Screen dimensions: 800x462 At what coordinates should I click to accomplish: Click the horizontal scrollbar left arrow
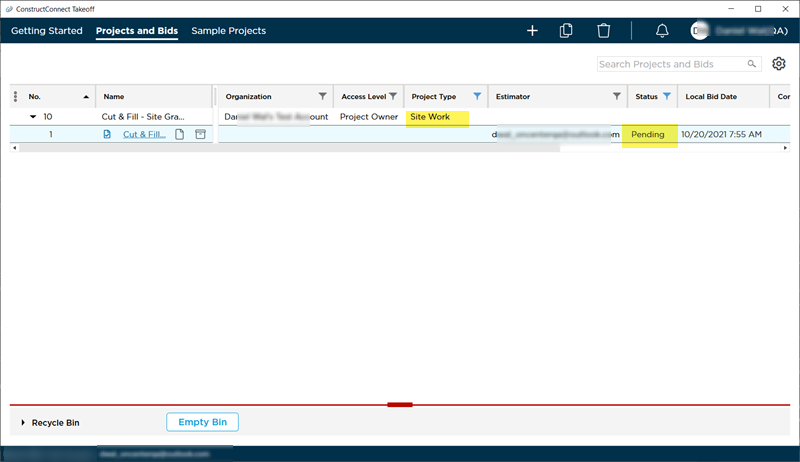coord(15,148)
